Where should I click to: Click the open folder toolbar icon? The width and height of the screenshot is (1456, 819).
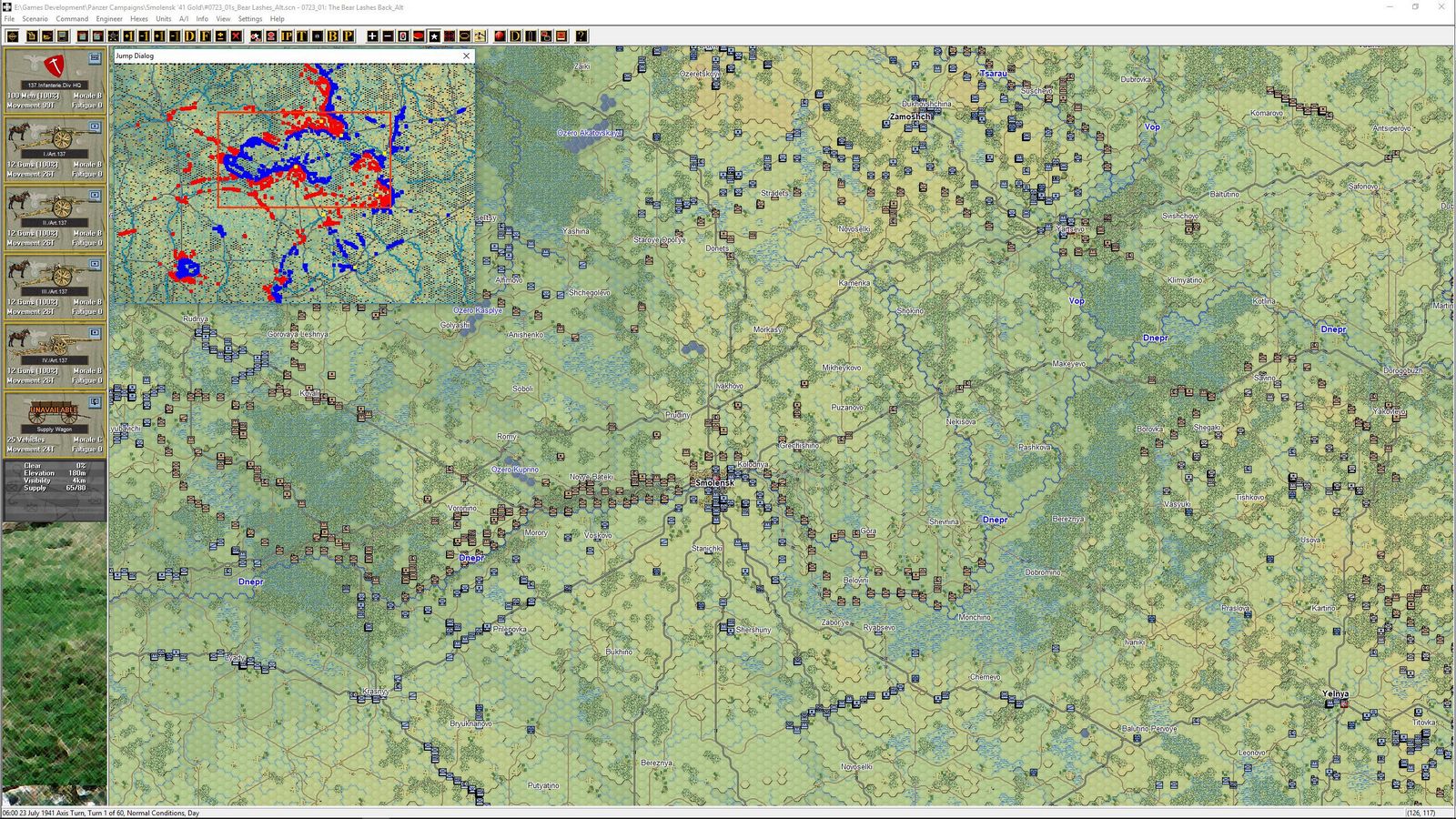click(47, 36)
